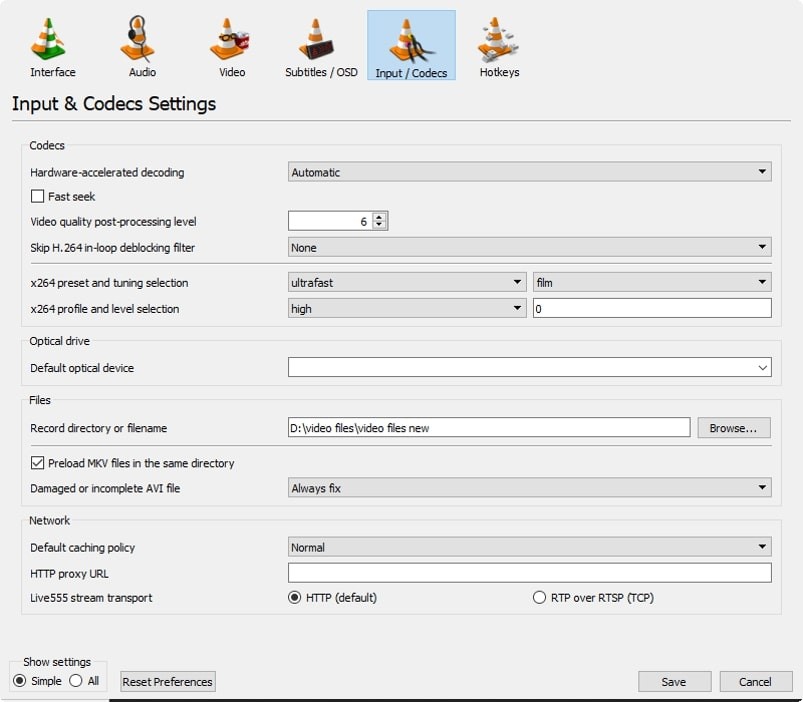Save the preferences
The height and width of the screenshot is (702, 803).
[x=674, y=682]
